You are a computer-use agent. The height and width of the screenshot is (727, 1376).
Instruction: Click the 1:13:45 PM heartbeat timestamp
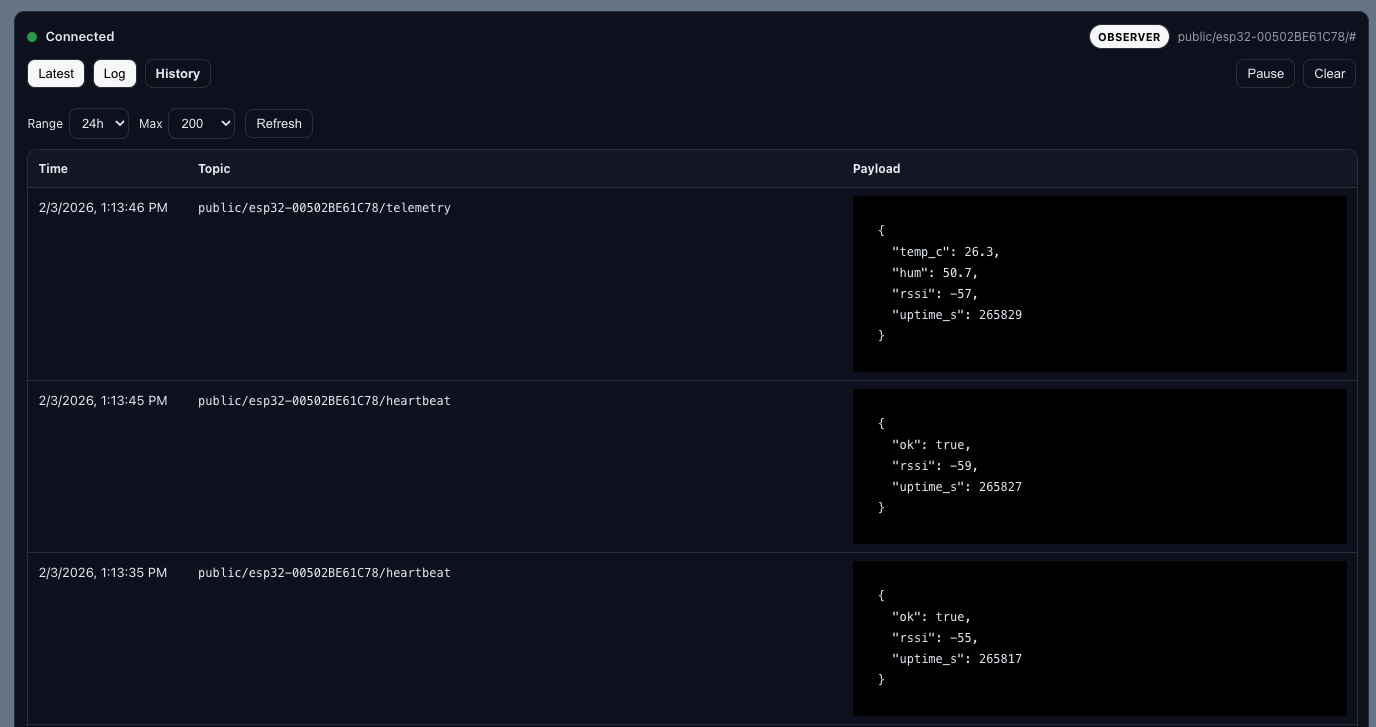click(x=103, y=401)
